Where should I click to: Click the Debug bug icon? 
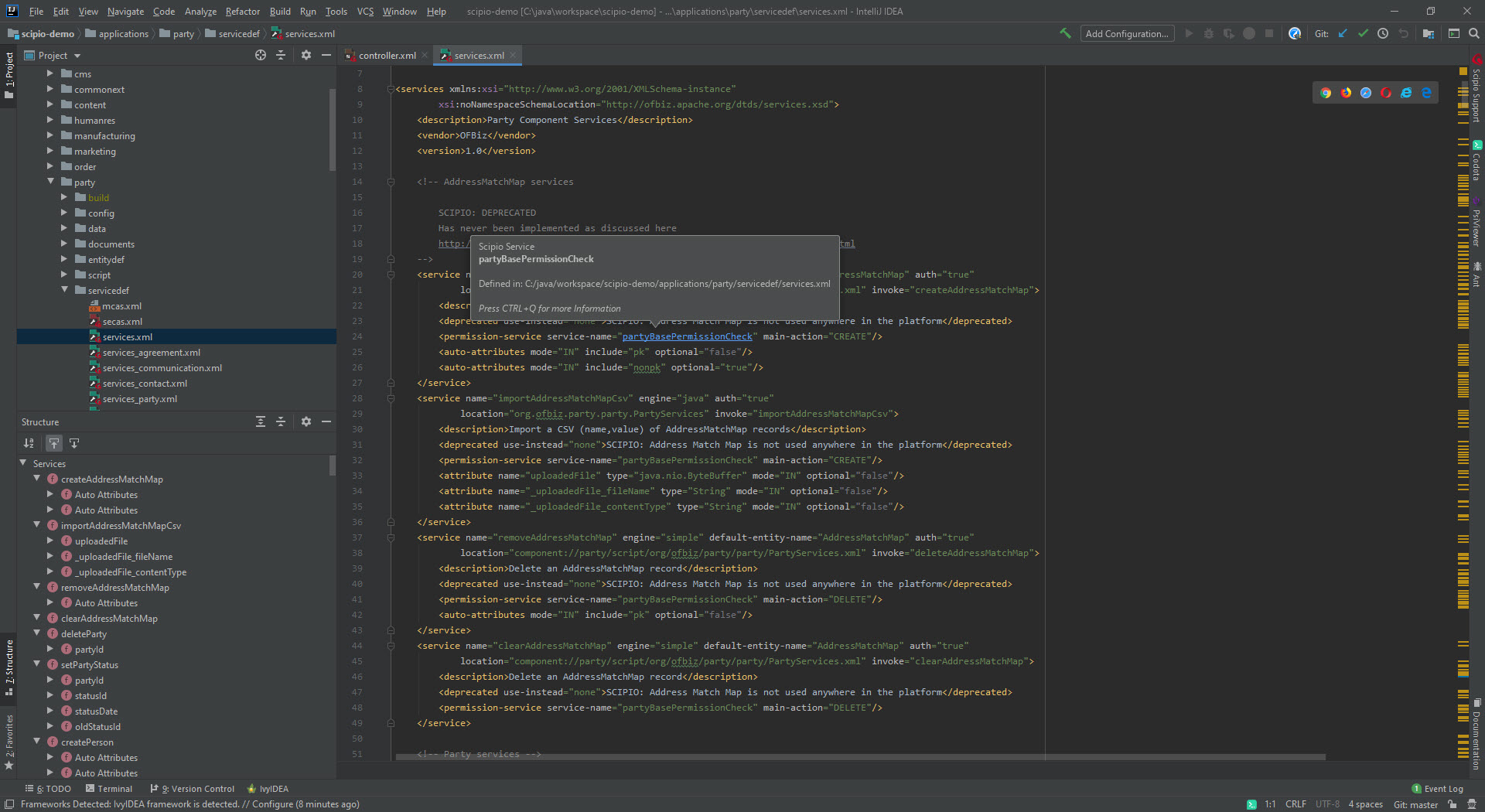tap(1209, 33)
